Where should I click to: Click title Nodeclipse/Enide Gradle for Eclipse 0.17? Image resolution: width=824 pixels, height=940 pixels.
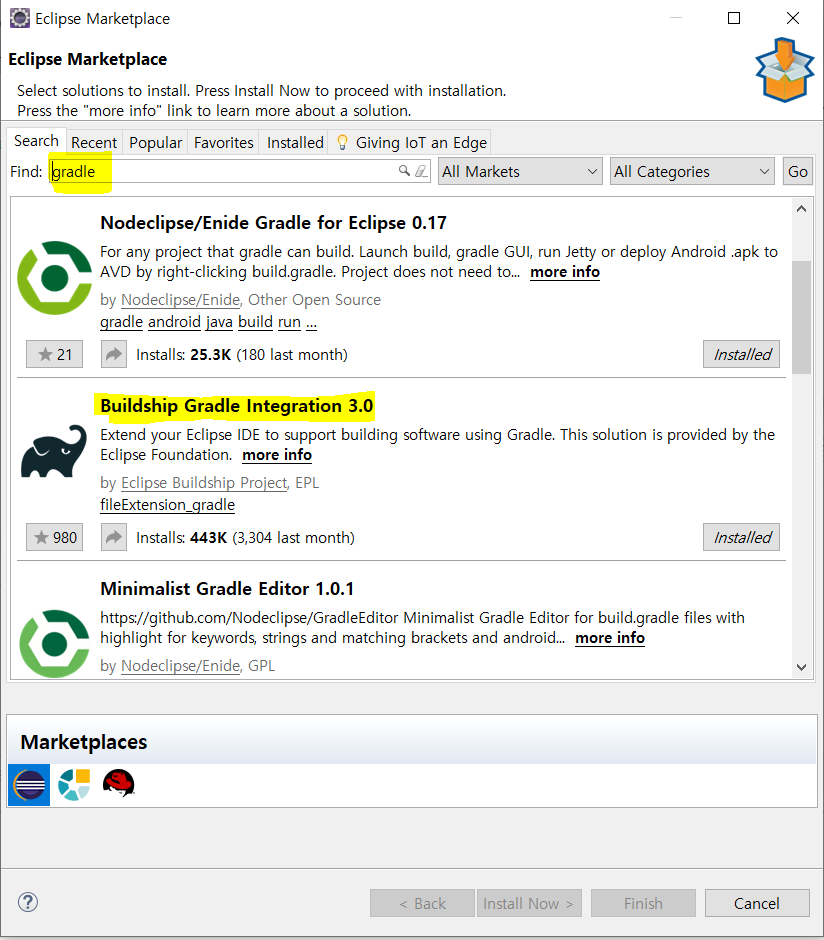(273, 223)
